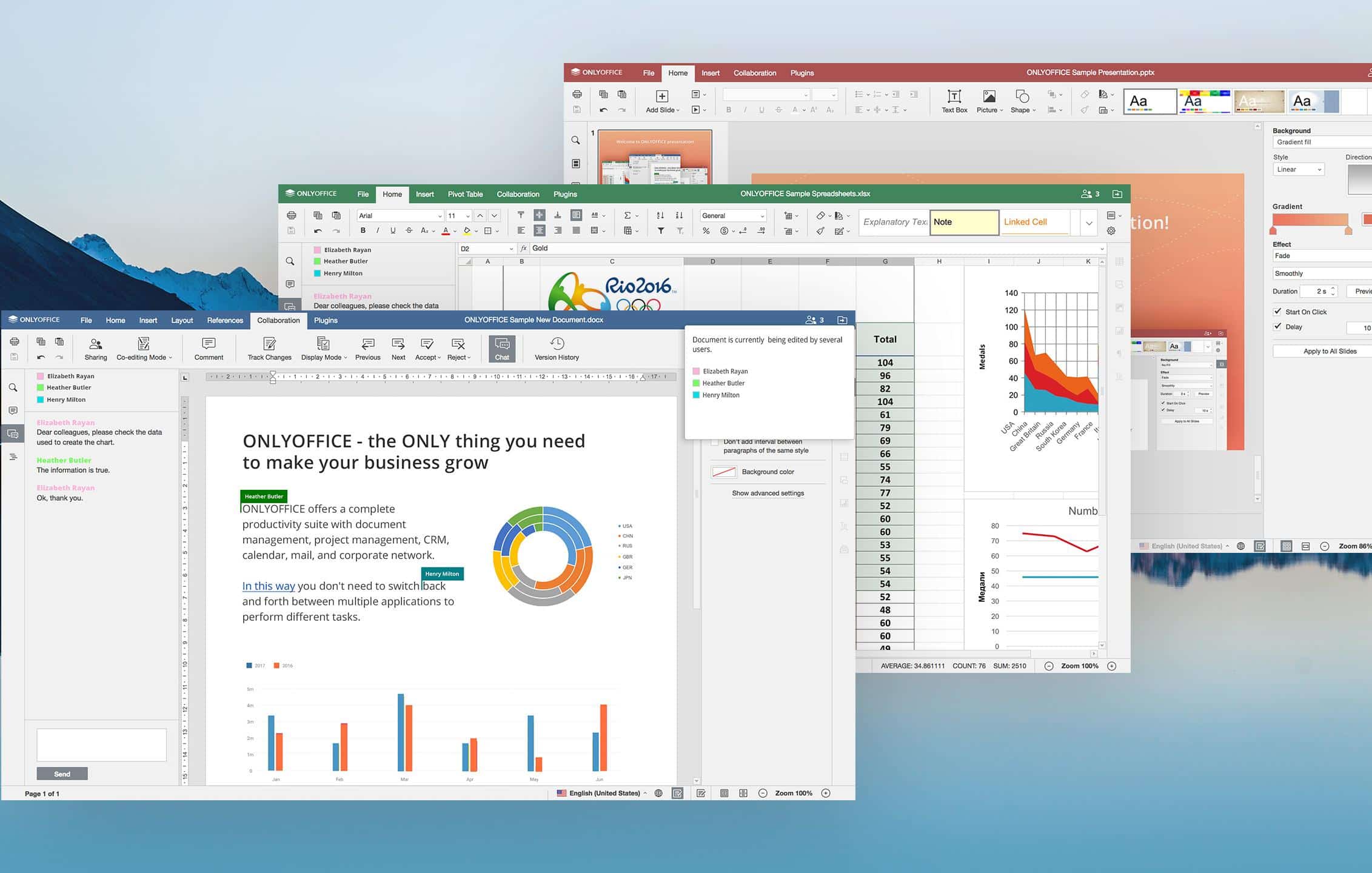Viewport: 1372px width, 873px height.
Task: Click the chat message input box
Action: (x=102, y=744)
